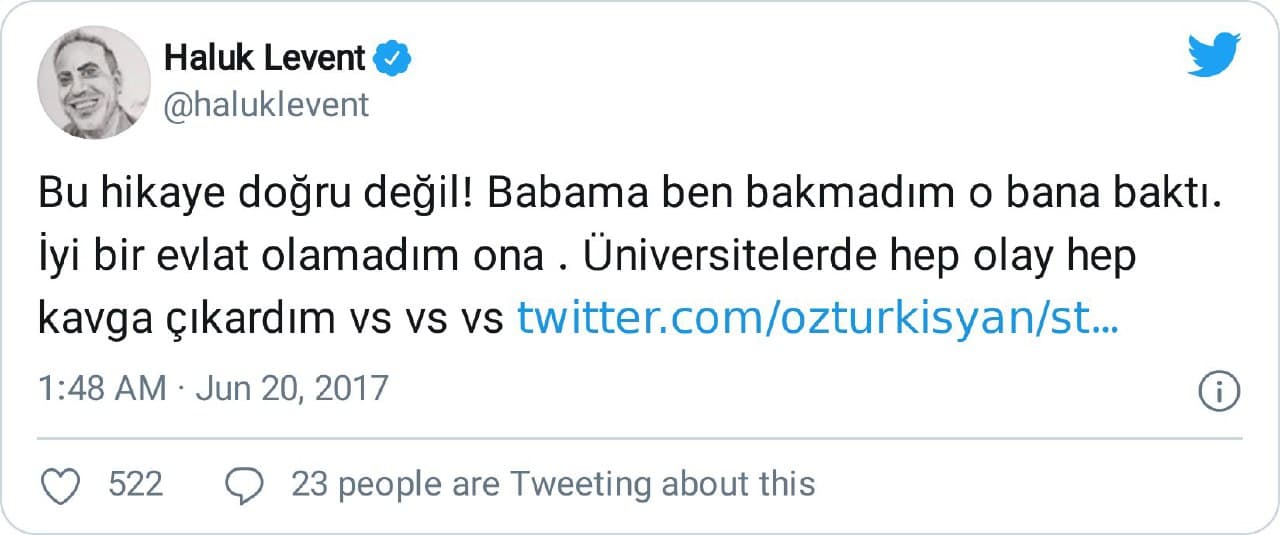Click the Jun 20, 2017 date
The width and height of the screenshot is (1280, 535).
click(291, 388)
